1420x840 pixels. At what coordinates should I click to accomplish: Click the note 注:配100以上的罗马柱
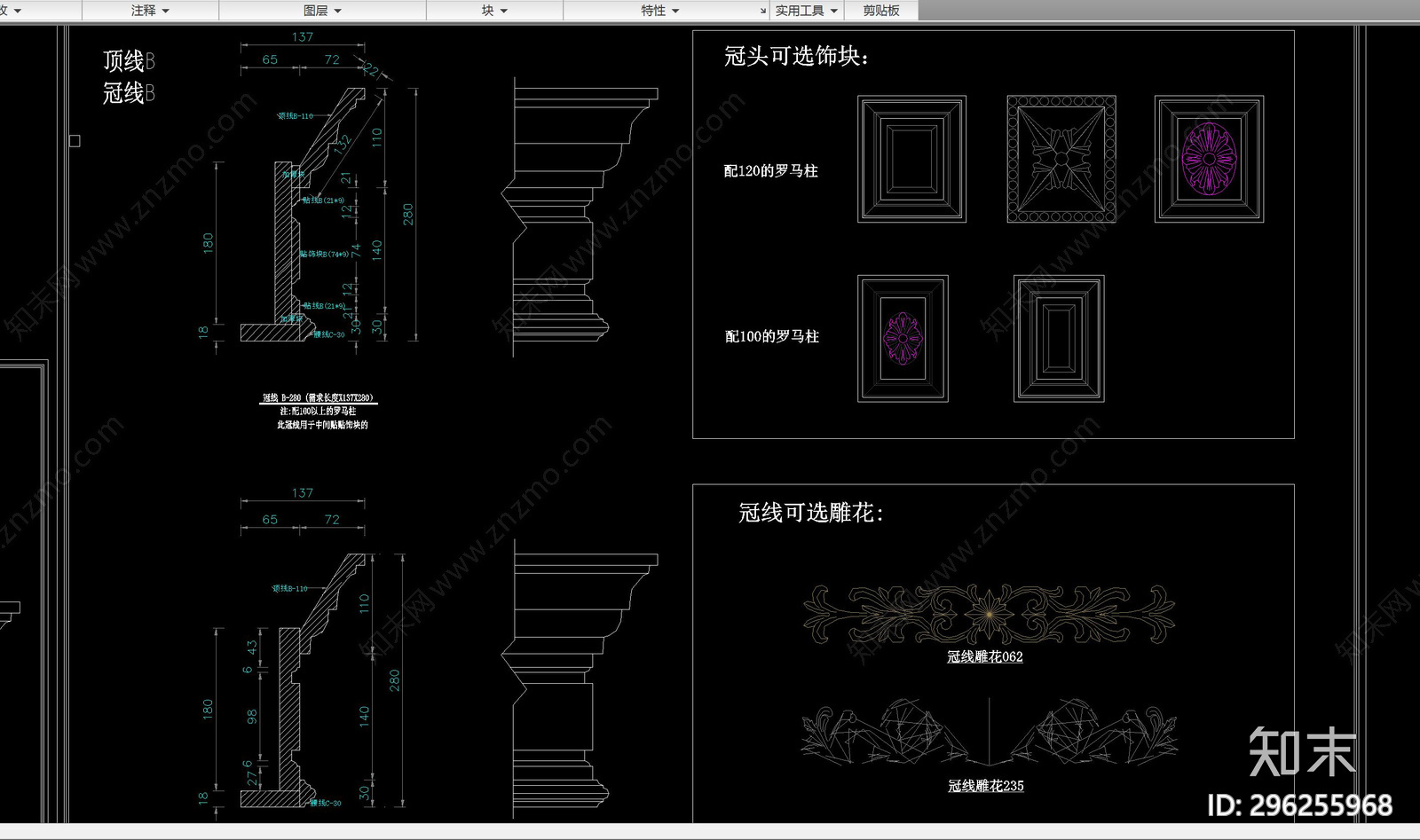[x=318, y=412]
